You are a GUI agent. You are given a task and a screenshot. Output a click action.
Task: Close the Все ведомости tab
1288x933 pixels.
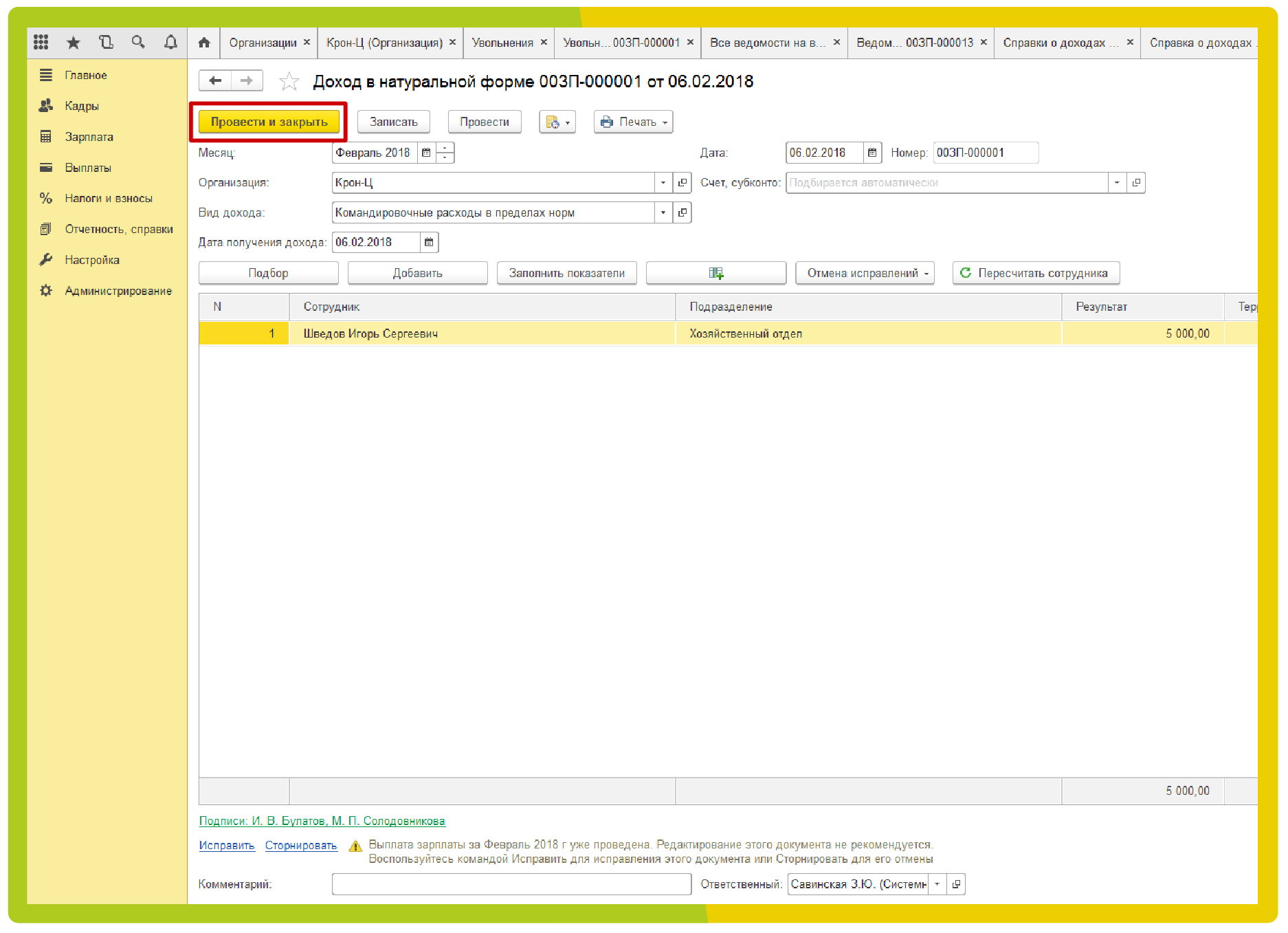click(x=836, y=42)
